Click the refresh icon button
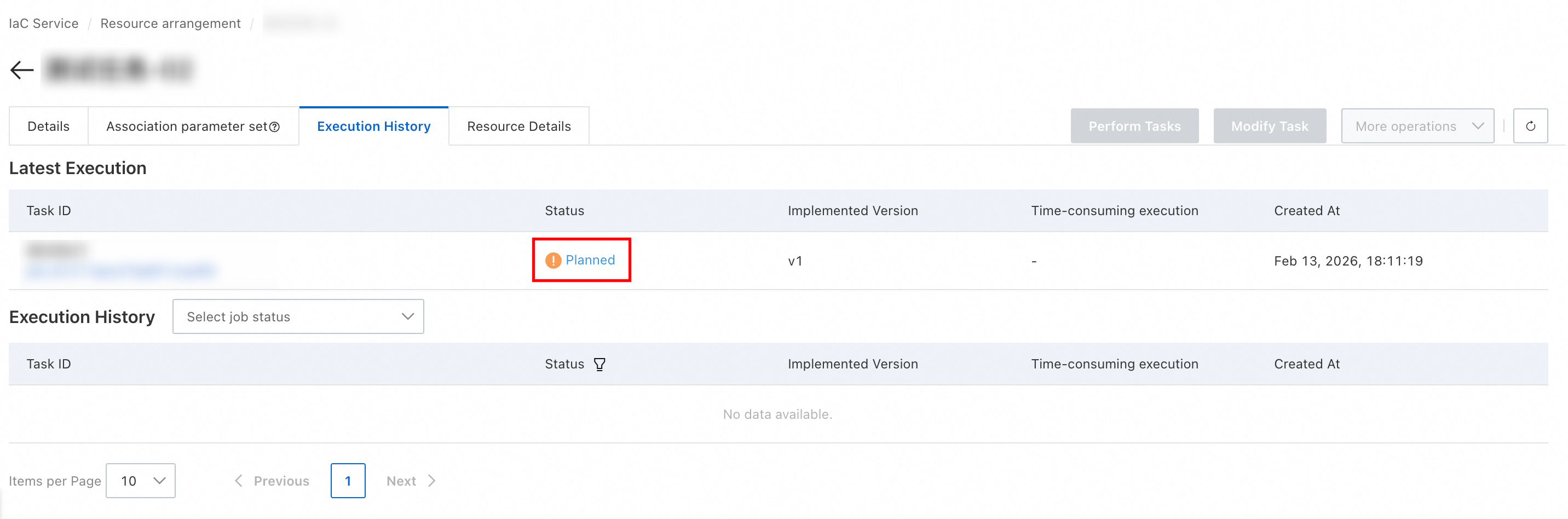 click(1530, 126)
